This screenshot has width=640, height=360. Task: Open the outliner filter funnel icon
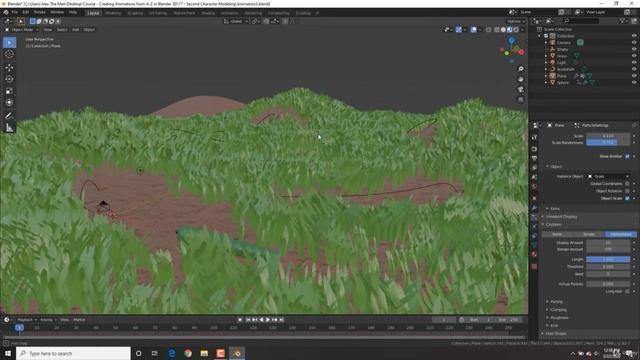pos(622,21)
